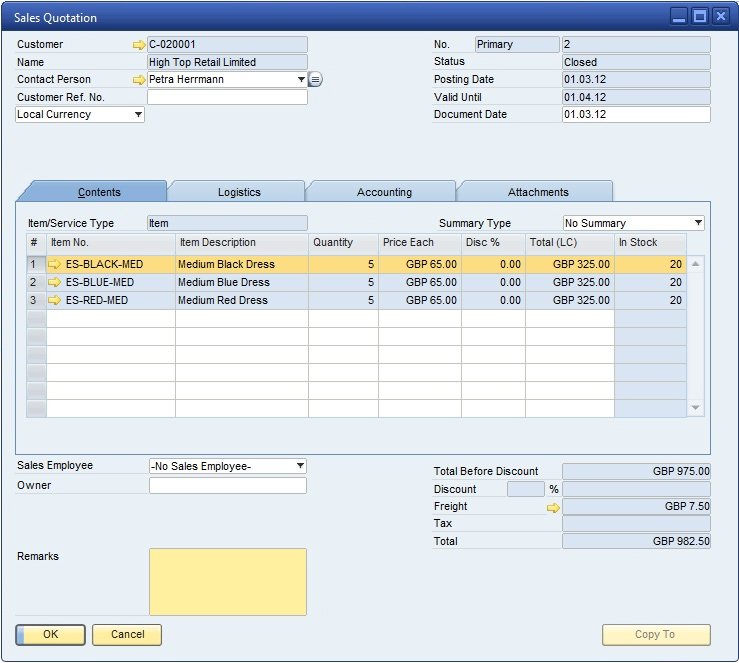Click the link arrow for ES-RED-MED item
This screenshot has width=739, height=663.
pos(55,301)
